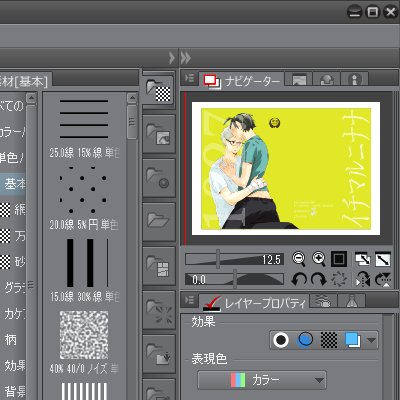Click the Navigator canvas preview thumbnail
400x400 pixels.
pyautogui.click(x=286, y=169)
